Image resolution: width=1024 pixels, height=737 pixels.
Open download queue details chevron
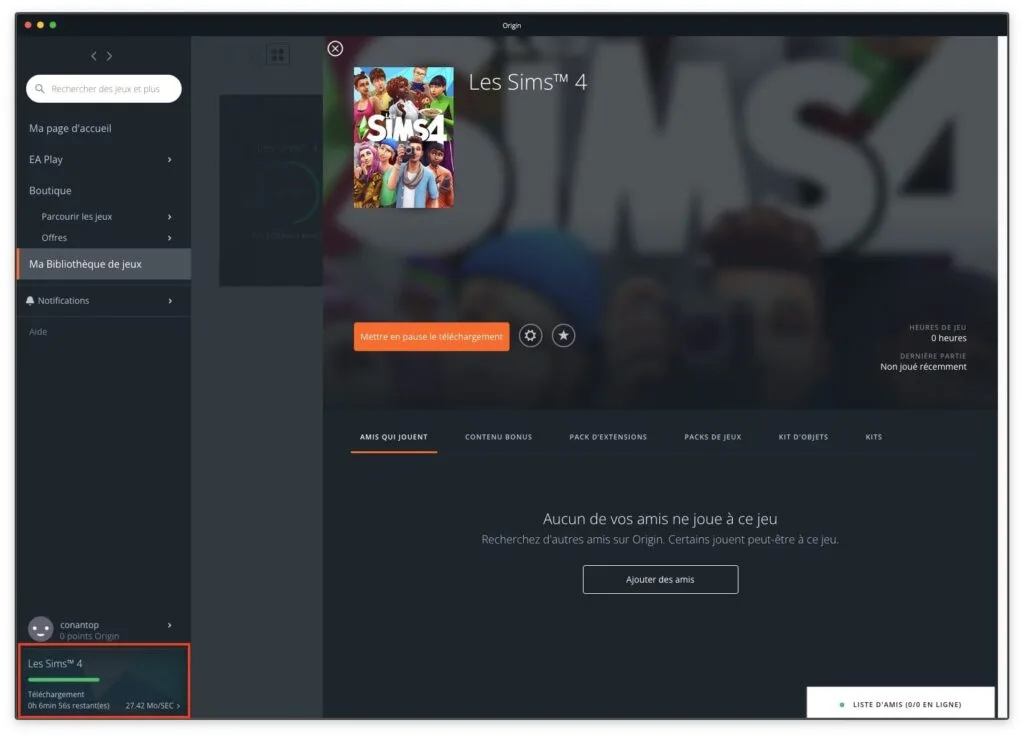click(178, 706)
